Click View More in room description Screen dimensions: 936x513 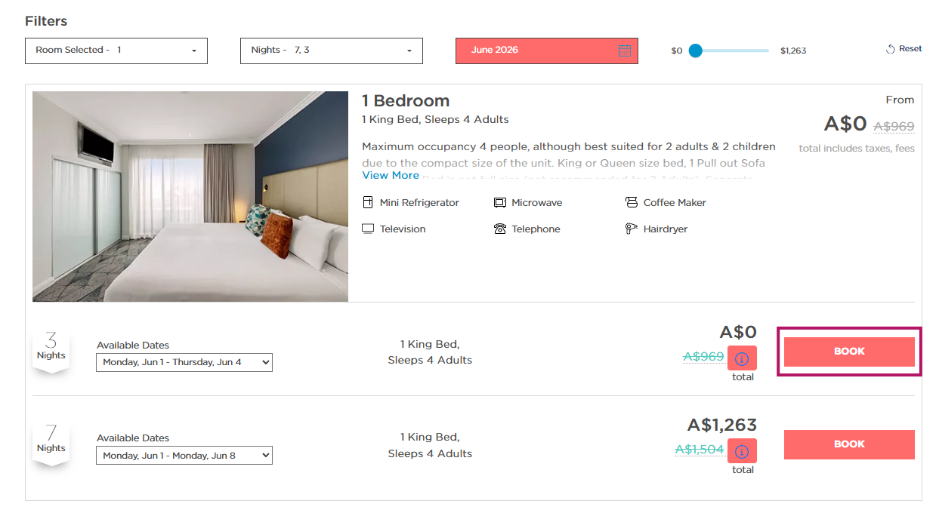click(x=390, y=176)
